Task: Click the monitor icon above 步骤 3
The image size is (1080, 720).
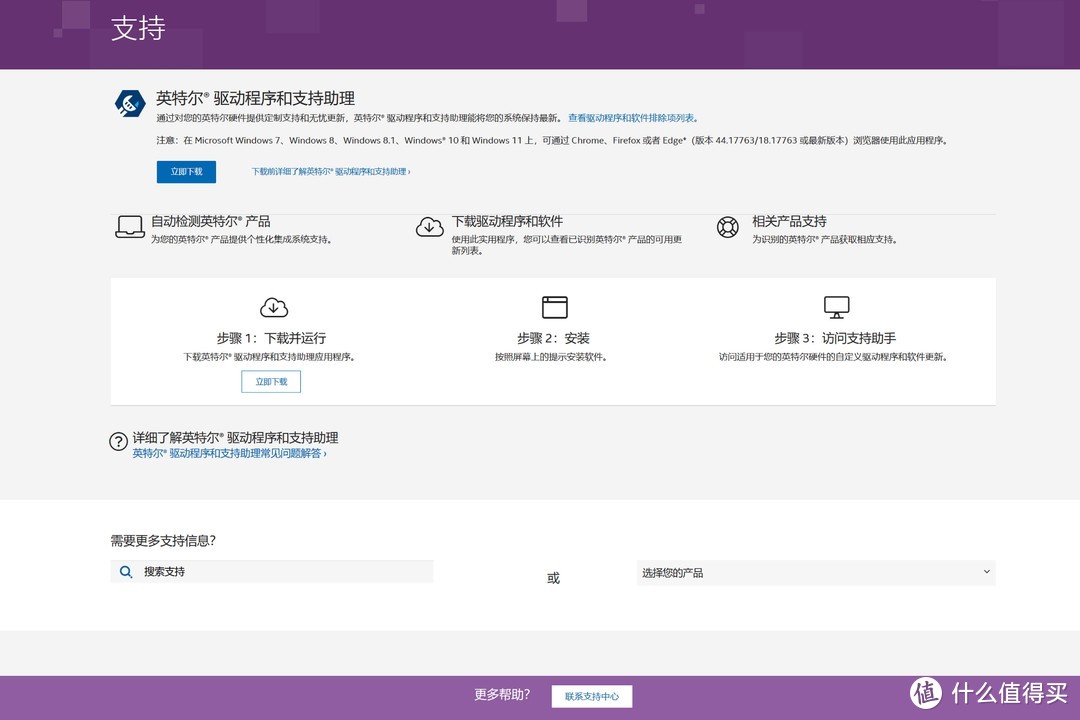Action: [836, 307]
